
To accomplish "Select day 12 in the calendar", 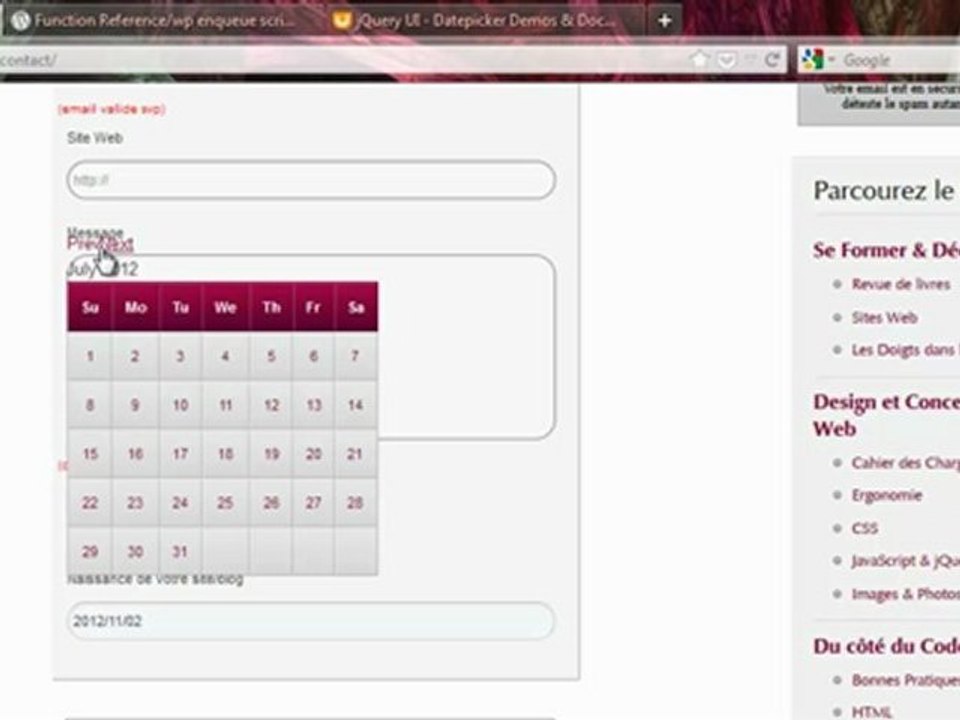I will tap(271, 405).
